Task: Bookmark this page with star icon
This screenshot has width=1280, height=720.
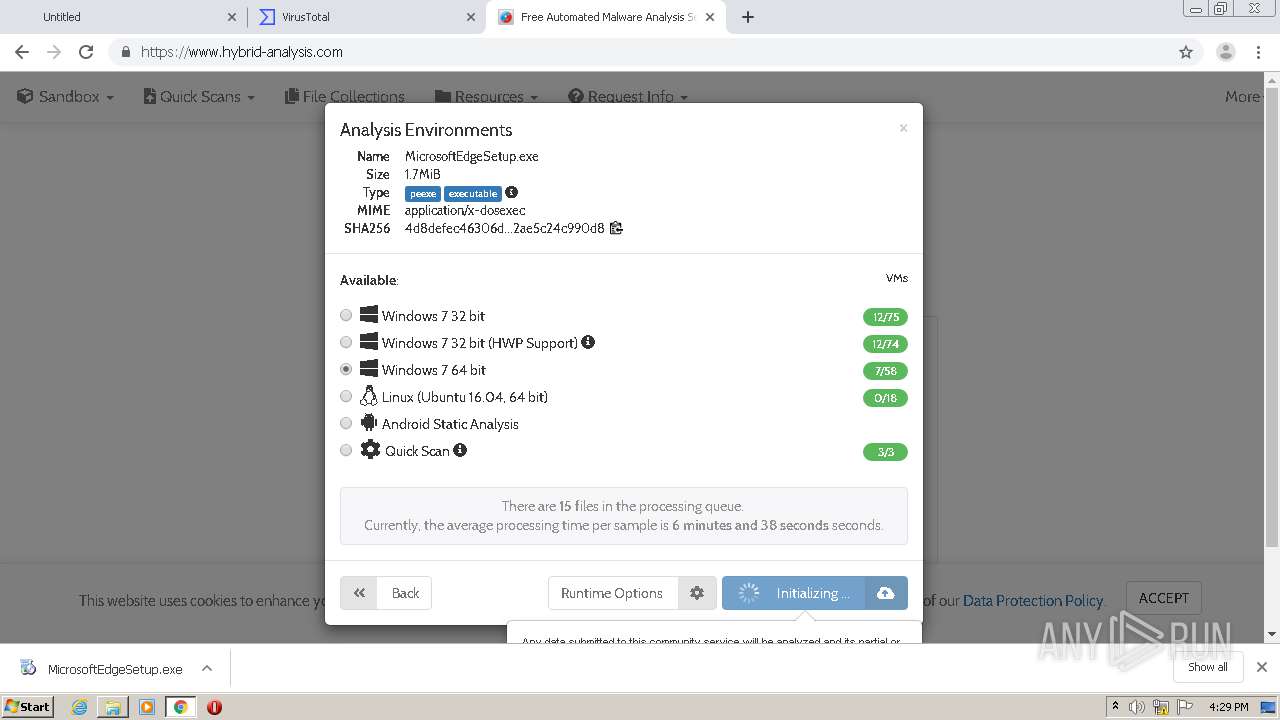Action: pos(1186,52)
